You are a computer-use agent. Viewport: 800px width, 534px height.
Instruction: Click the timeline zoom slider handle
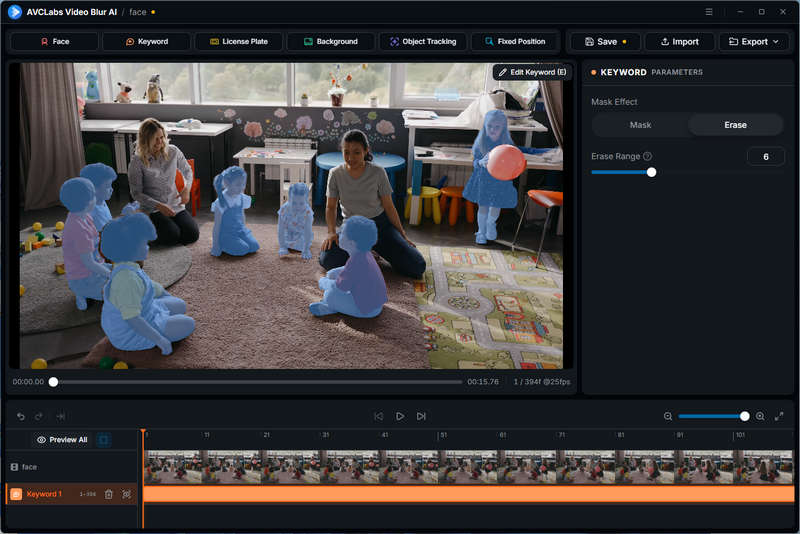pyautogui.click(x=744, y=417)
